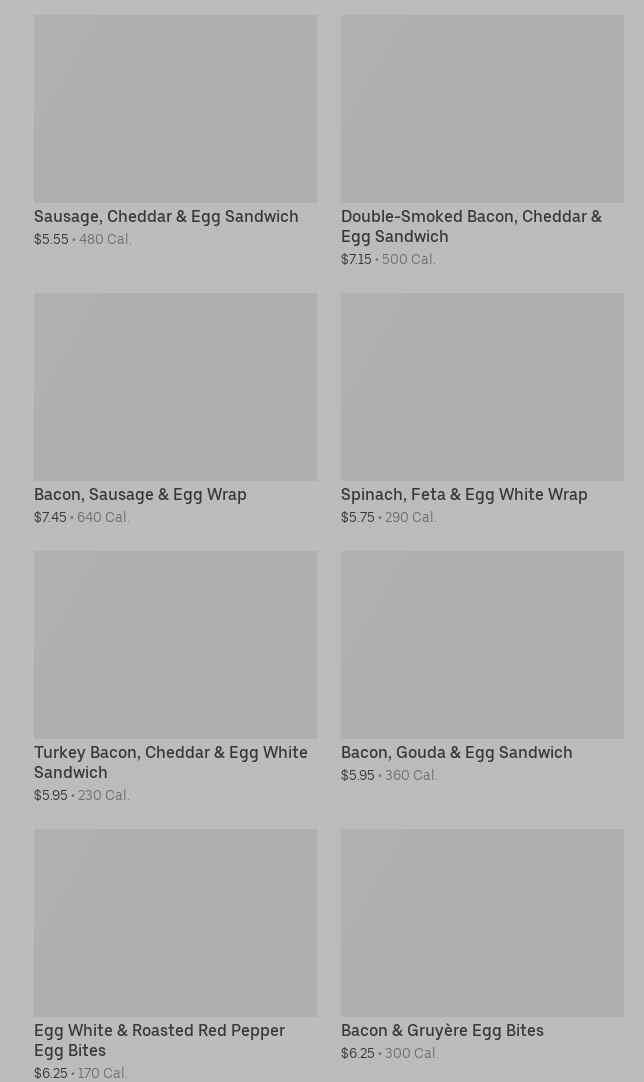Open Sausage, Cheddar & Egg Sandwich image
644x1082 pixels.
click(175, 108)
